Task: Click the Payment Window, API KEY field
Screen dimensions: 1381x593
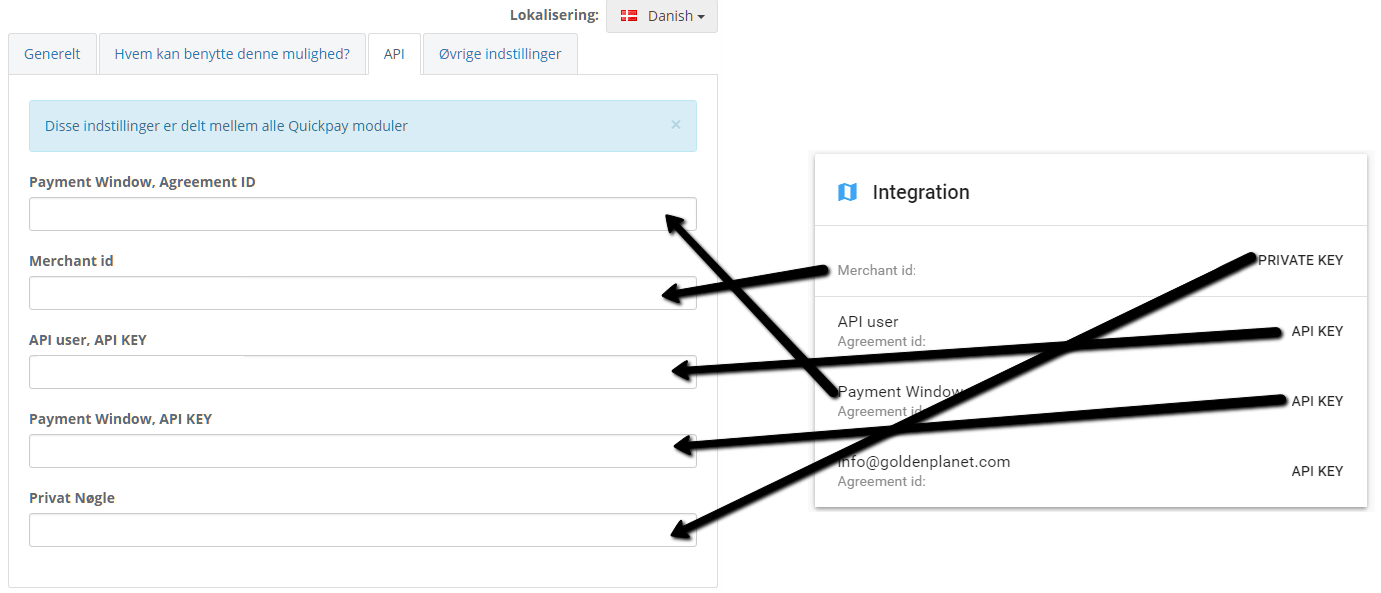Action: 363,451
